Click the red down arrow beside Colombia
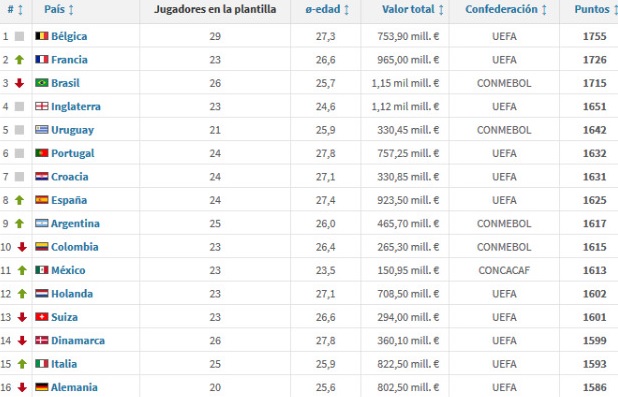Screen dimensions: 618x397 (x=22, y=247)
